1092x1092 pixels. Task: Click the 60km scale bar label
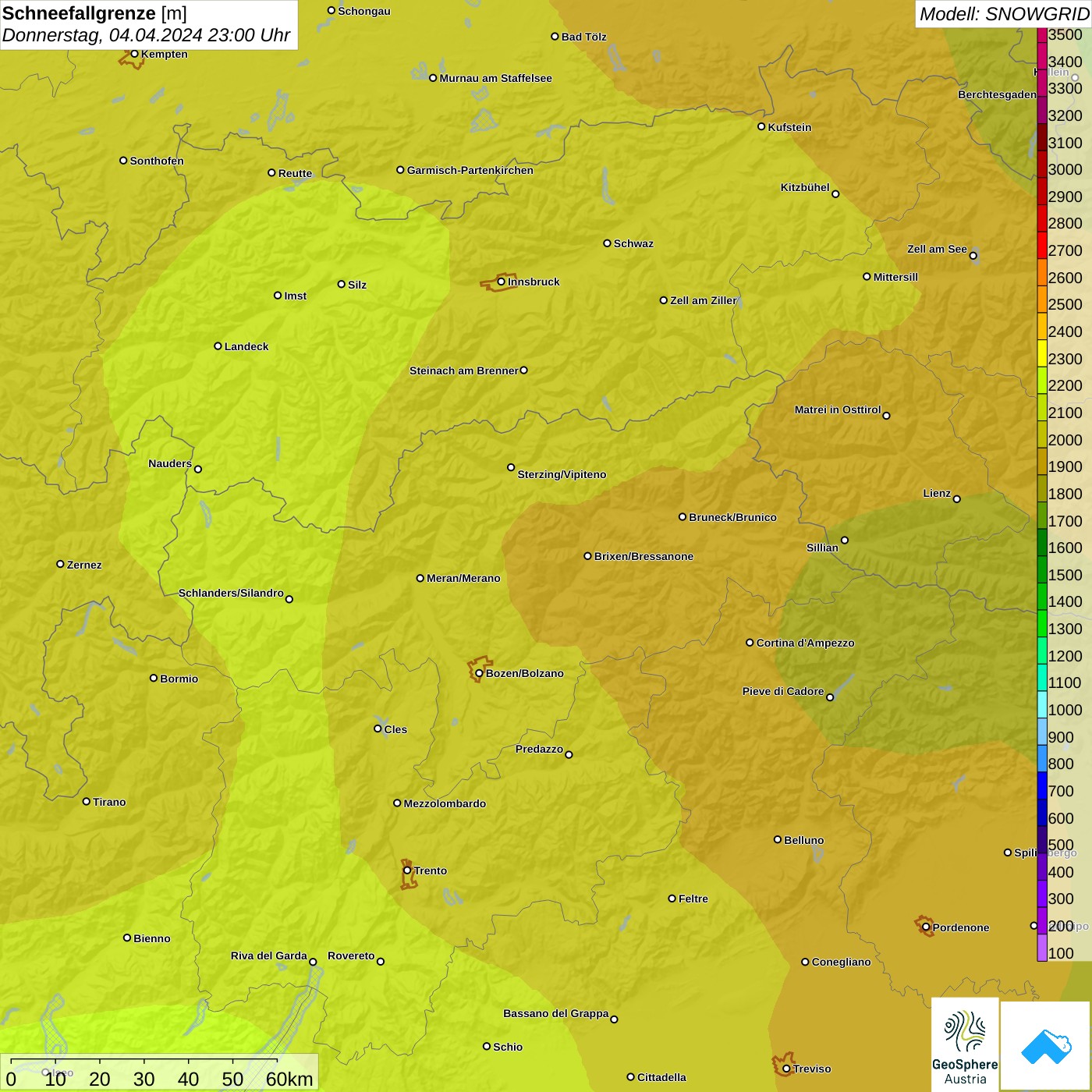pos(289,1079)
